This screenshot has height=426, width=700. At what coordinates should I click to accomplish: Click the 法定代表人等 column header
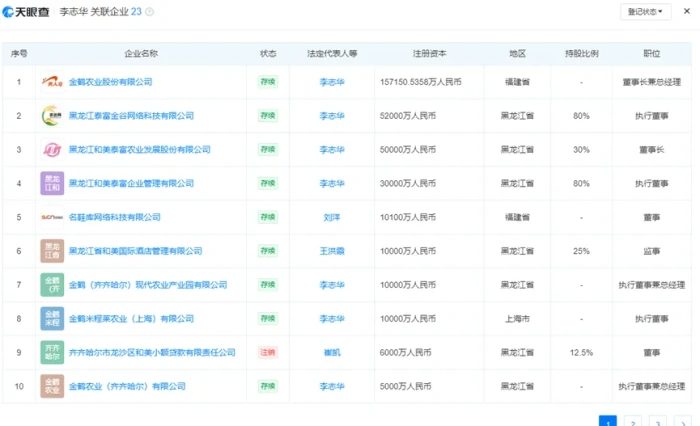click(x=332, y=54)
